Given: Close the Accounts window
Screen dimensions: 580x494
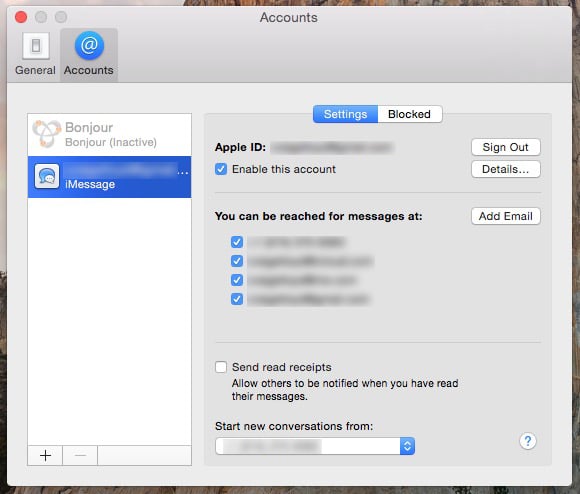Looking at the screenshot, I should (21, 17).
